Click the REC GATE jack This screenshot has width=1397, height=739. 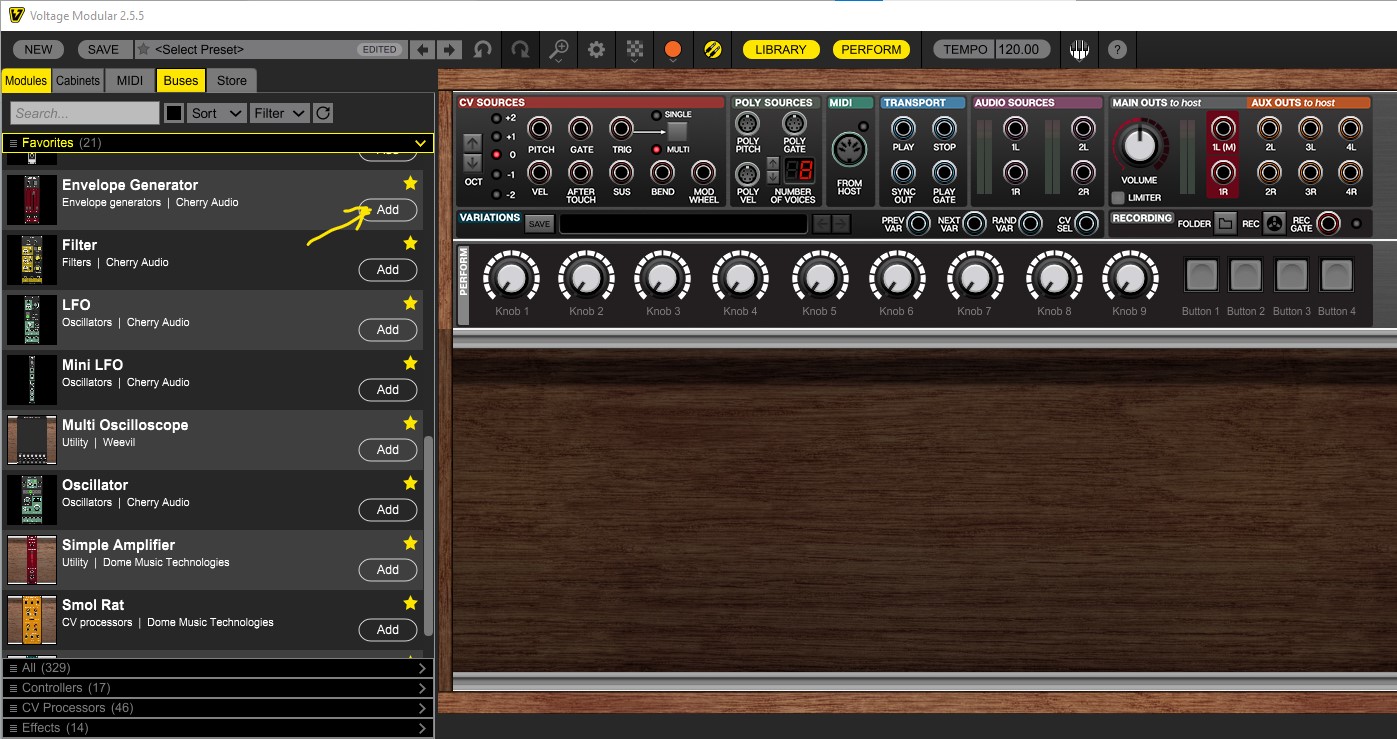pos(1328,223)
